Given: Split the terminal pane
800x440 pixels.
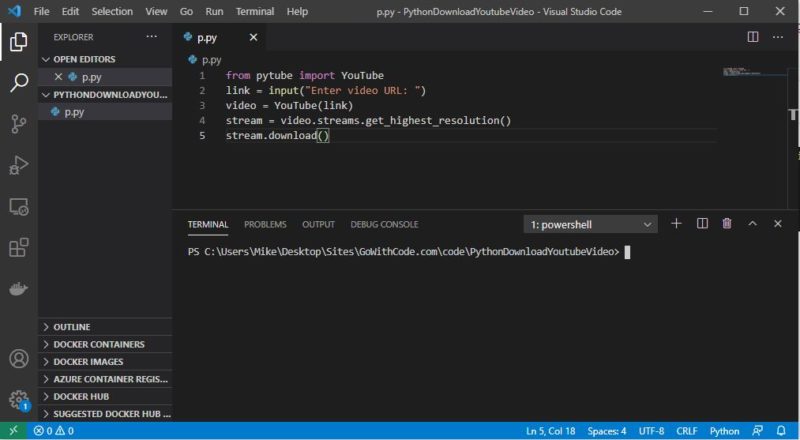Looking at the screenshot, I should point(702,224).
